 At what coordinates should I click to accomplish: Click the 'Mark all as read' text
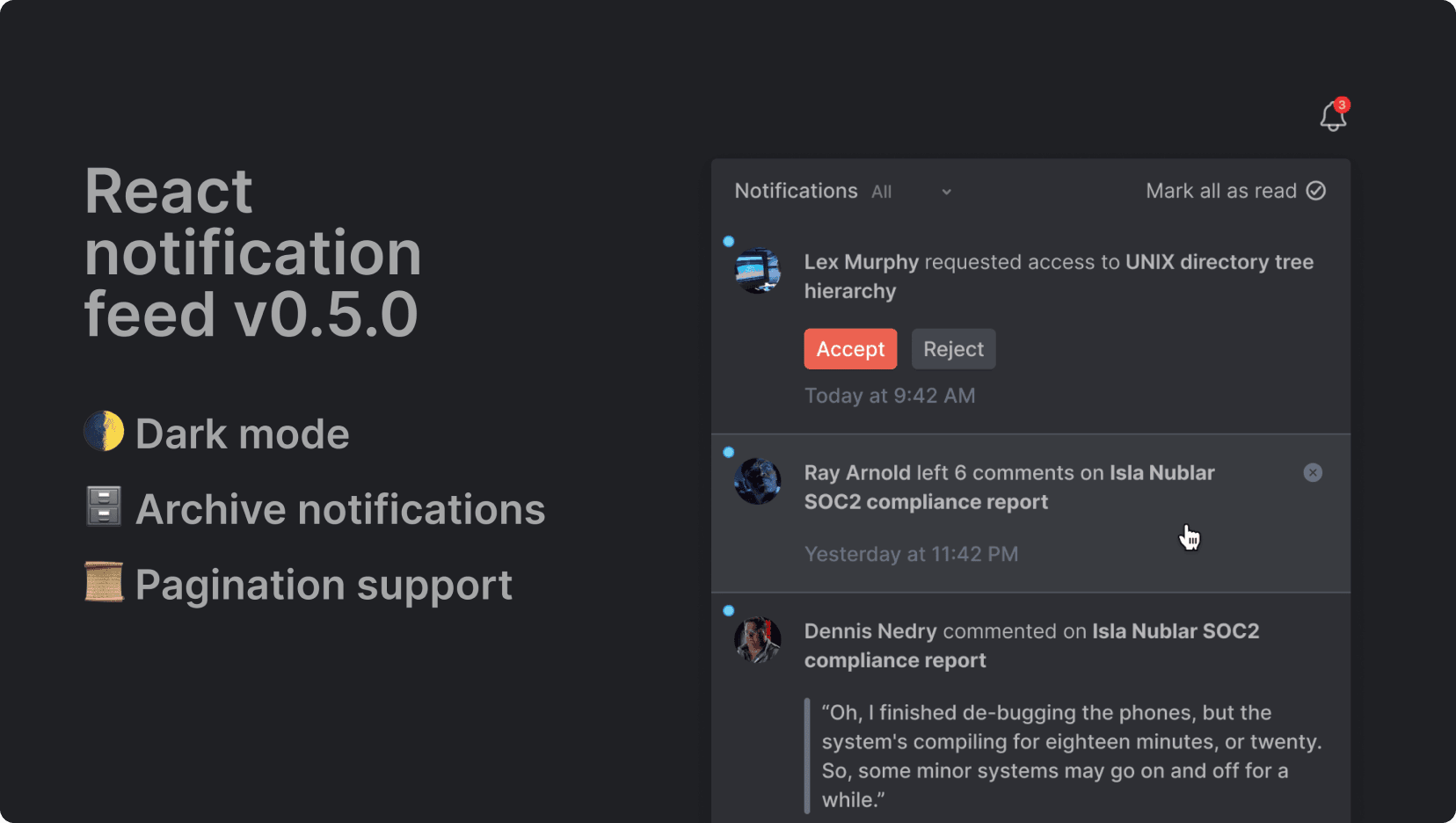[1220, 191]
